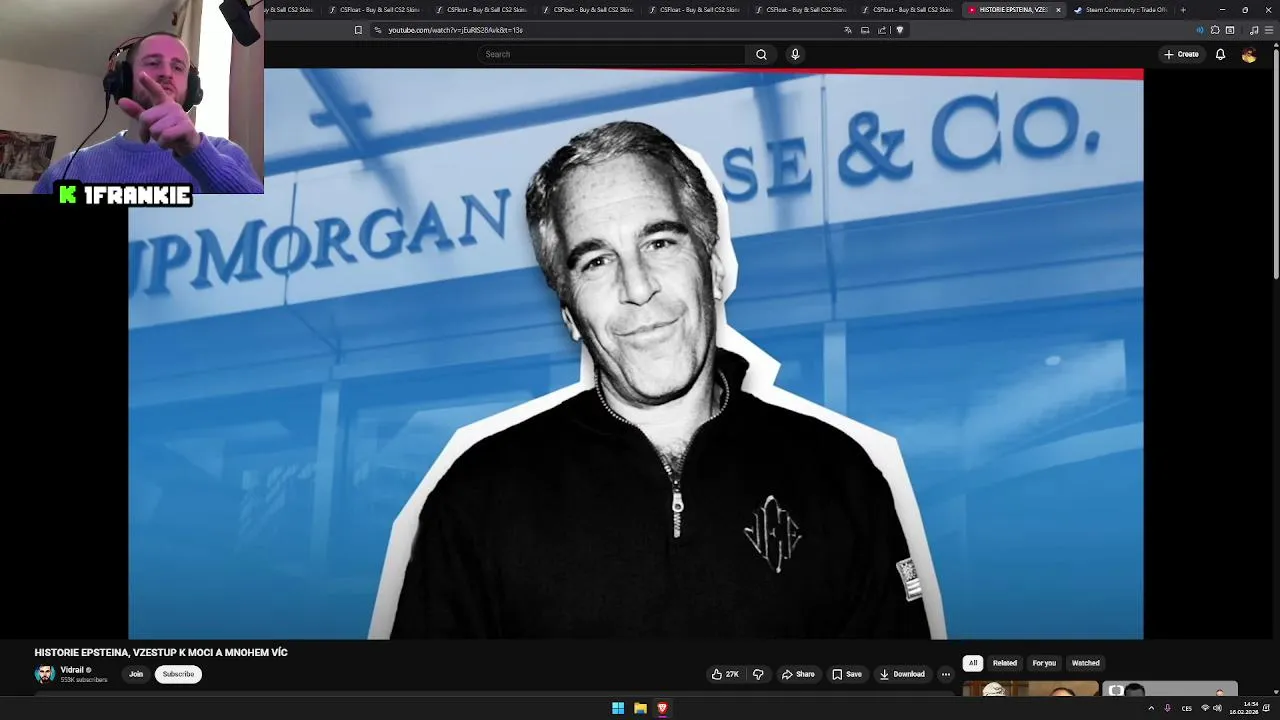The image size is (1280, 720).
Task: Open the YouTube account avatar menu
Action: [x=1249, y=55]
